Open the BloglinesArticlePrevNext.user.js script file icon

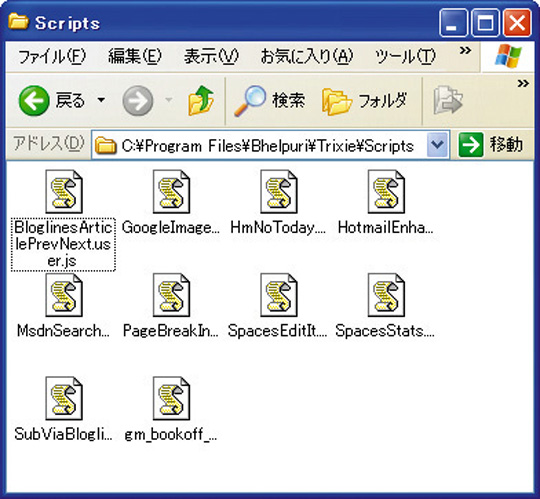pos(64,191)
